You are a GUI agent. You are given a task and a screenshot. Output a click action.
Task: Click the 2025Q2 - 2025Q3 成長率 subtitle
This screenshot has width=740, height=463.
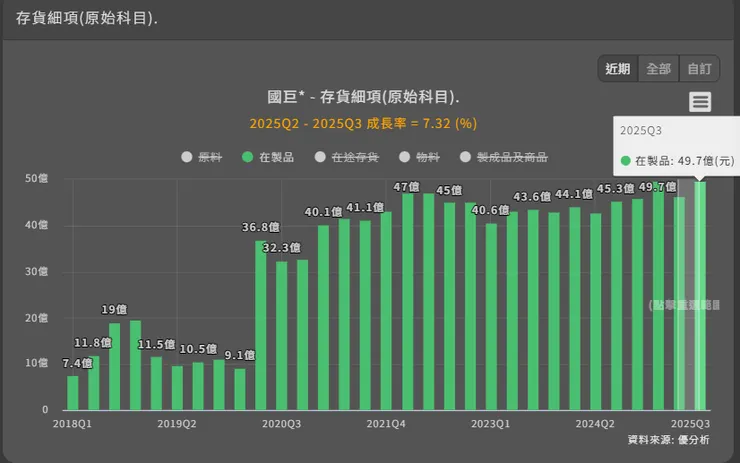(363, 124)
